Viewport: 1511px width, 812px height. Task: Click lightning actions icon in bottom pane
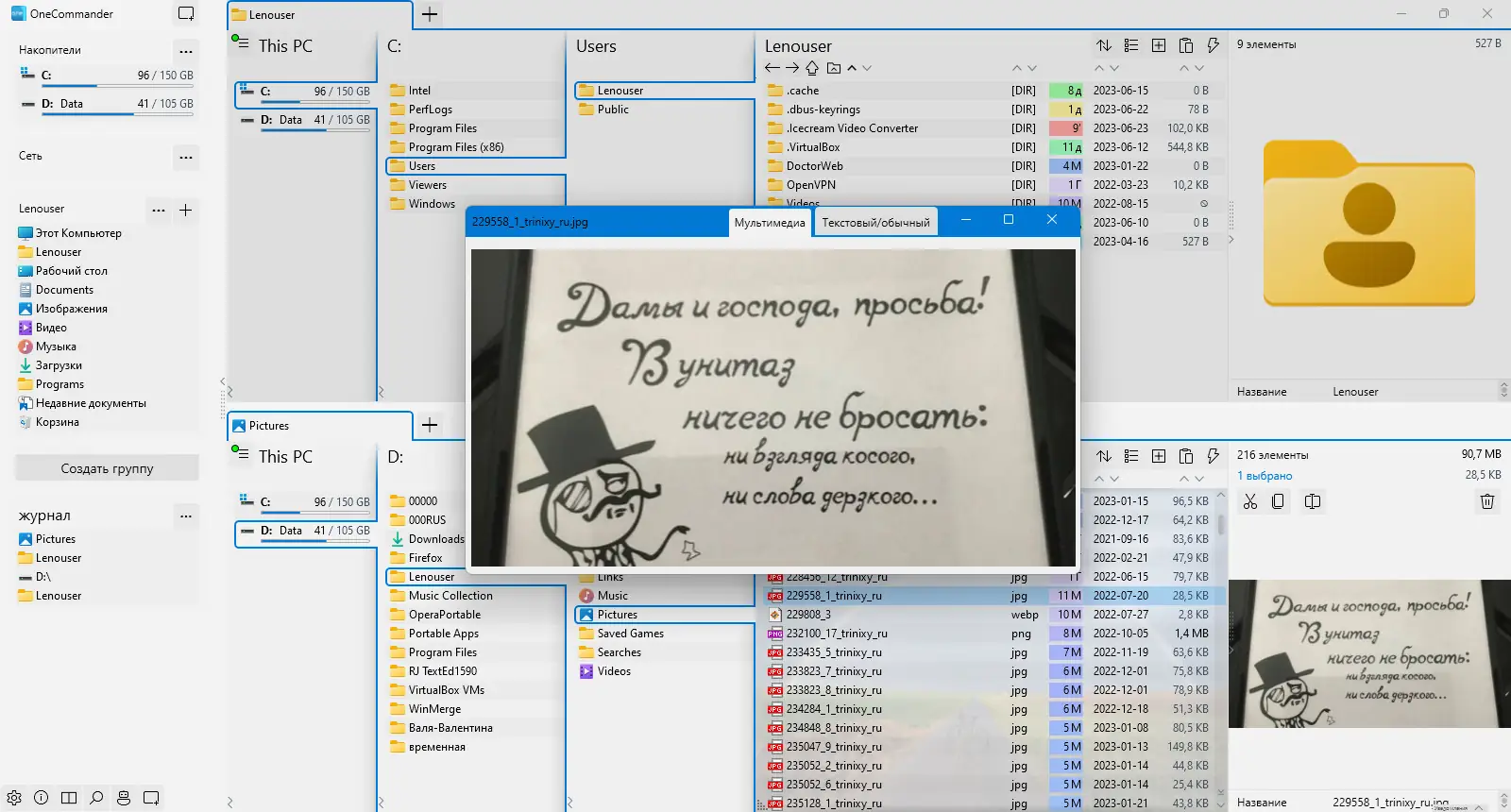(x=1214, y=456)
